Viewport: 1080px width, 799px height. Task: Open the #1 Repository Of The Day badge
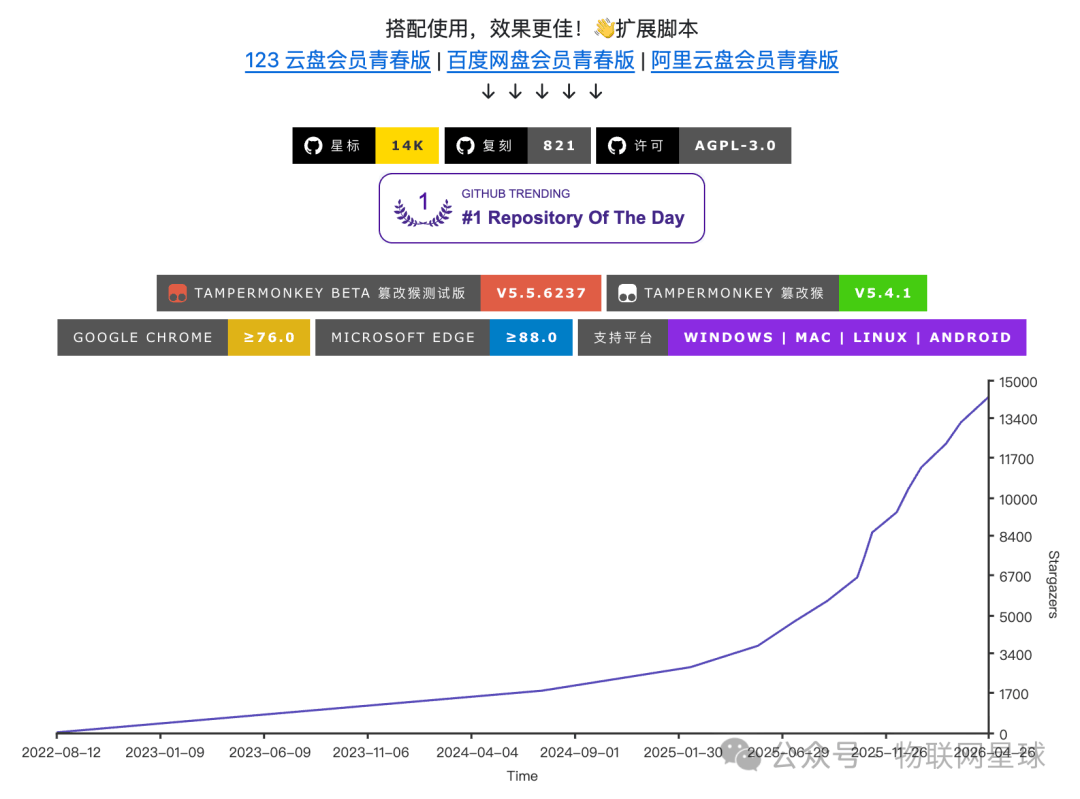[x=541, y=208]
